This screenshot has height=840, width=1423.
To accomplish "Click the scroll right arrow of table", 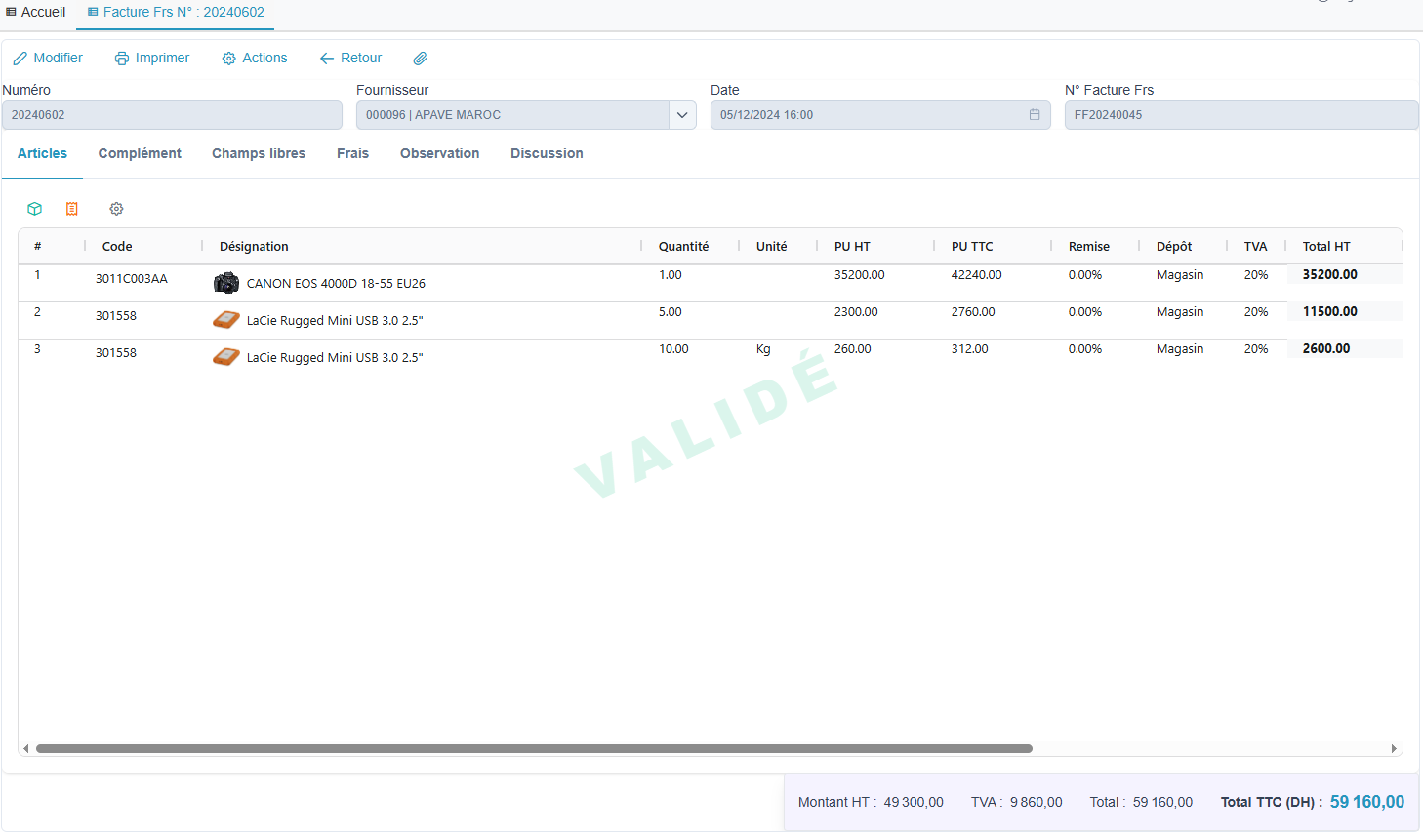I will (x=1394, y=749).
